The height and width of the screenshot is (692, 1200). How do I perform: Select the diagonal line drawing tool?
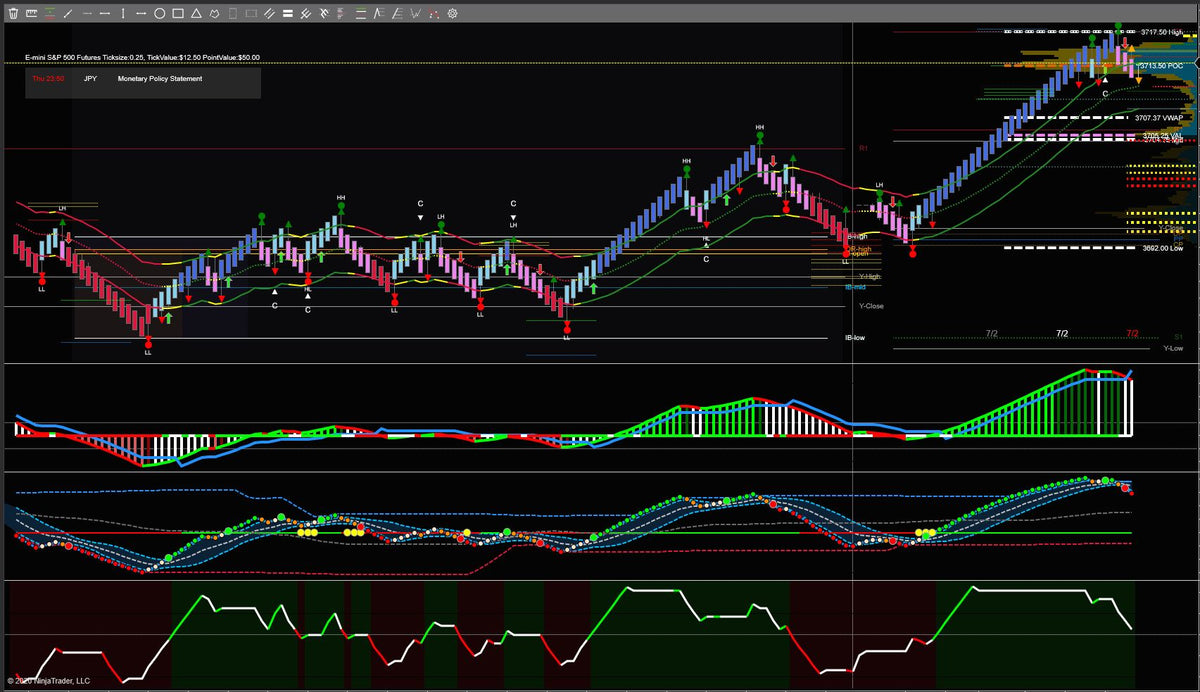click(68, 14)
